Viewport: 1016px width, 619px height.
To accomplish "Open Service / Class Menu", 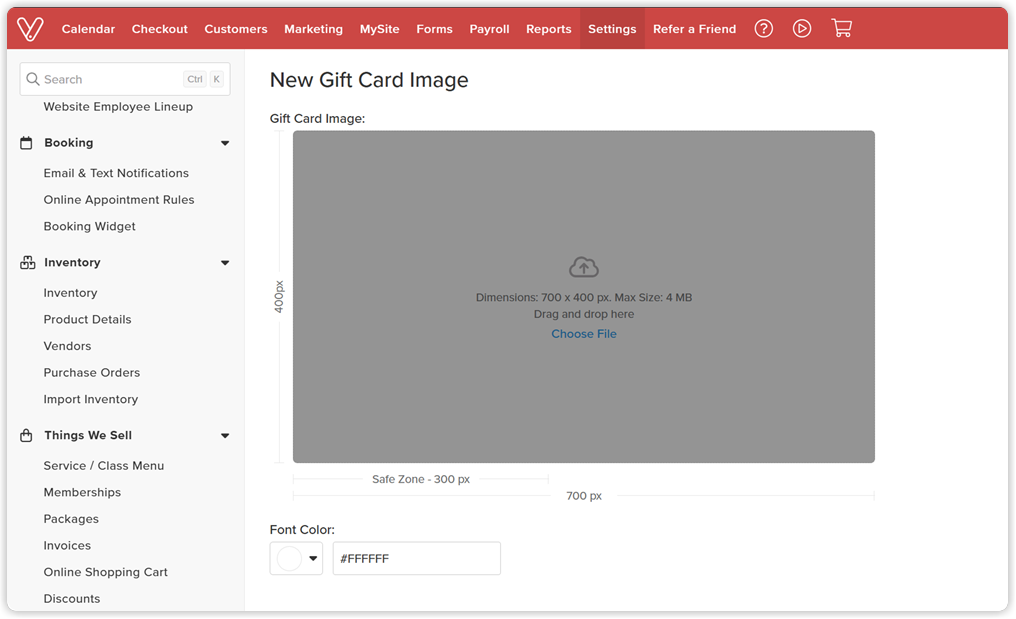I will click(104, 466).
